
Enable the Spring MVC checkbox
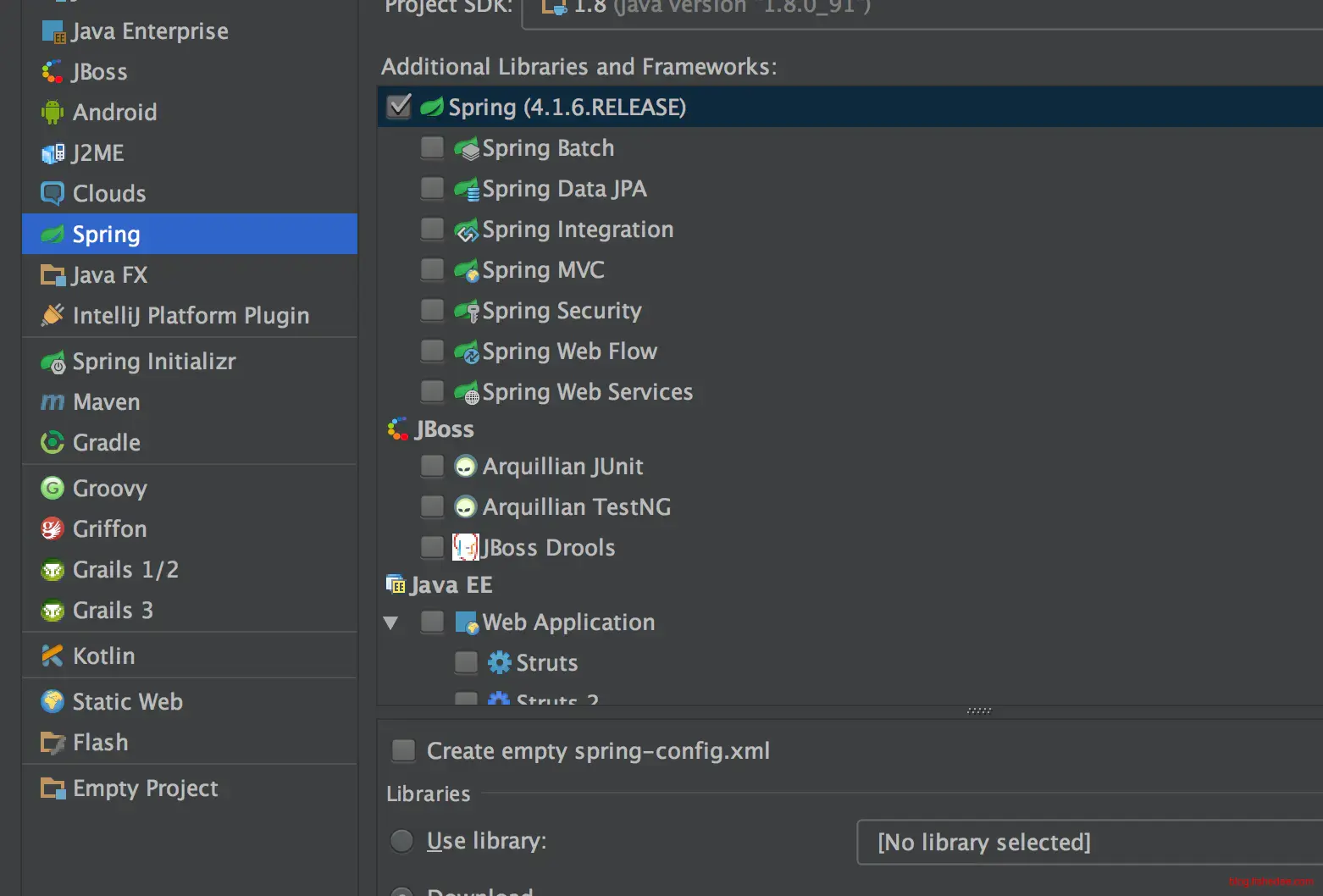pyautogui.click(x=432, y=270)
